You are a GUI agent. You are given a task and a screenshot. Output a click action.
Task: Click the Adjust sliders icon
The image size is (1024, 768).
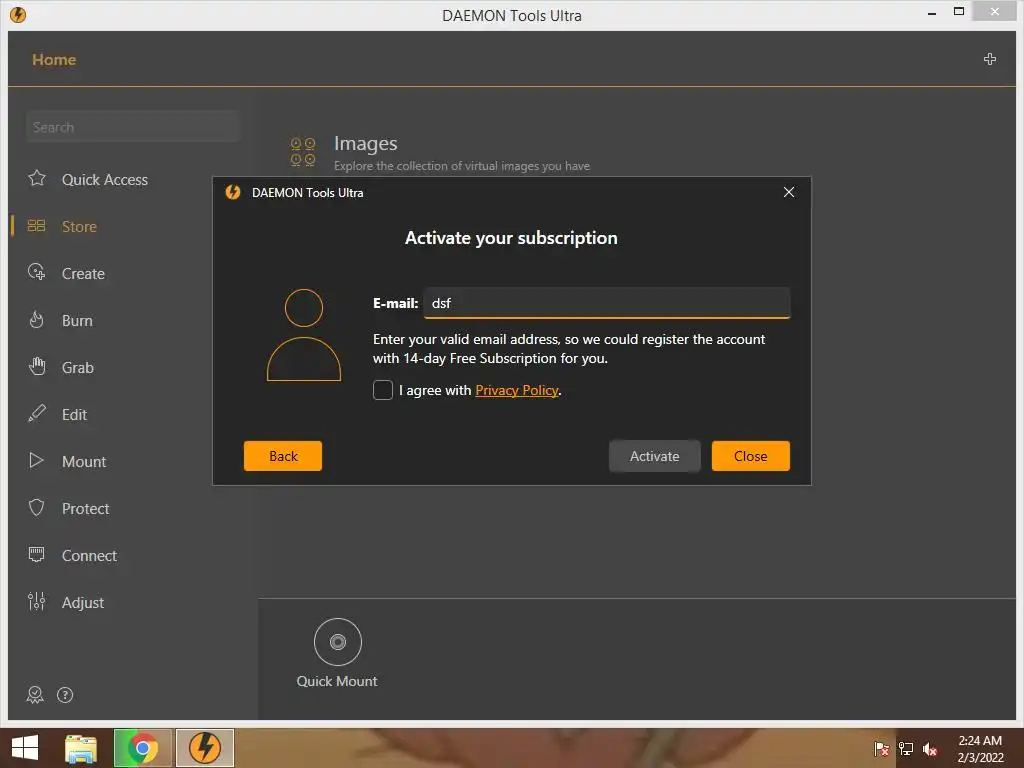point(37,601)
